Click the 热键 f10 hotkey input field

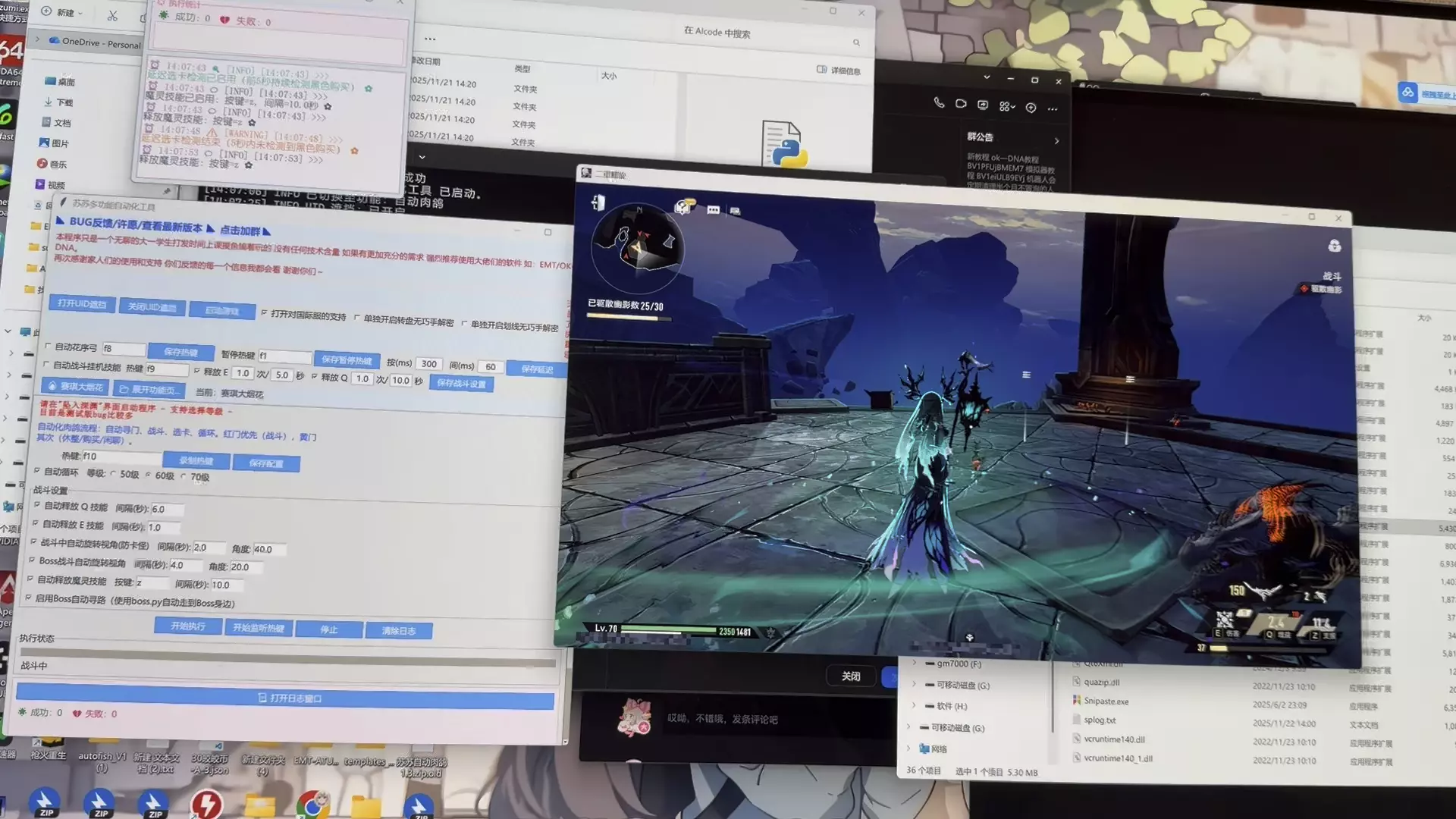coord(120,457)
